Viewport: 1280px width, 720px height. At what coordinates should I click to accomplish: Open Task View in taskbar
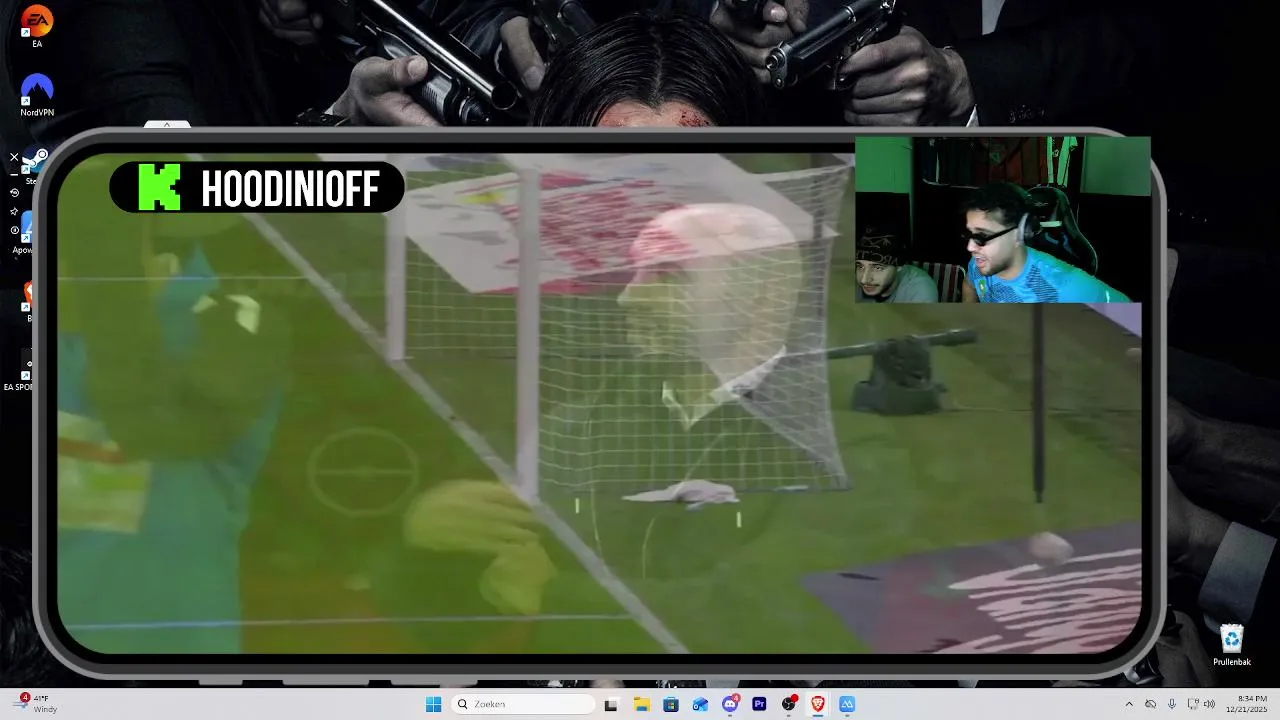[611, 704]
